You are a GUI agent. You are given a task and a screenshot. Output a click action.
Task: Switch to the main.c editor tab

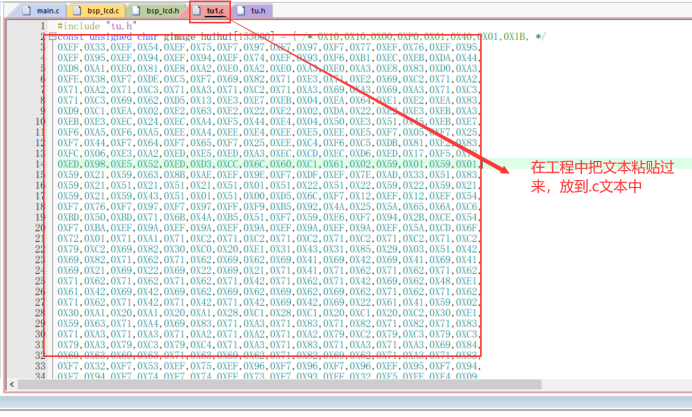point(41,11)
